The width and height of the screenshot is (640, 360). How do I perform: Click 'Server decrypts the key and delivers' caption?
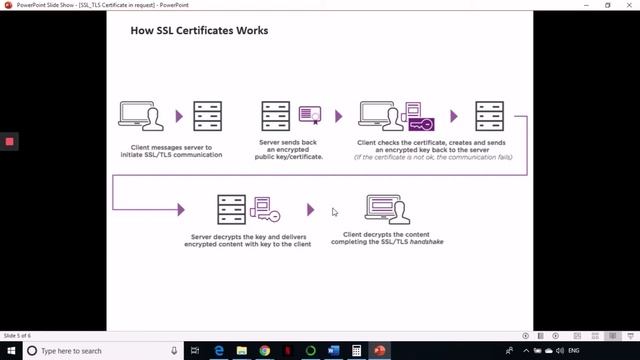point(248,240)
